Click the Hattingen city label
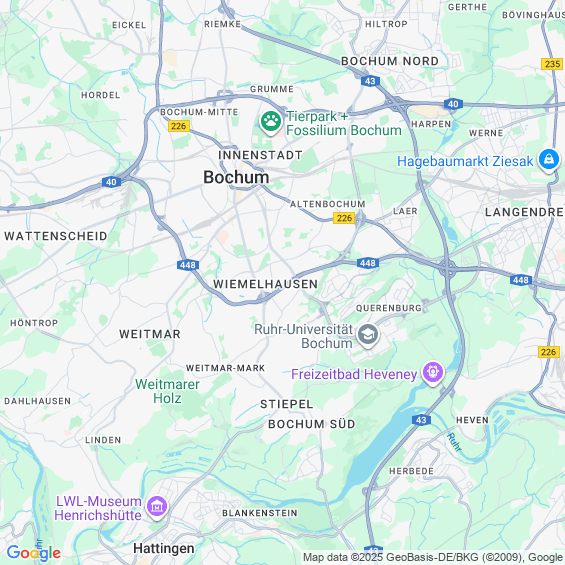 pos(164,548)
